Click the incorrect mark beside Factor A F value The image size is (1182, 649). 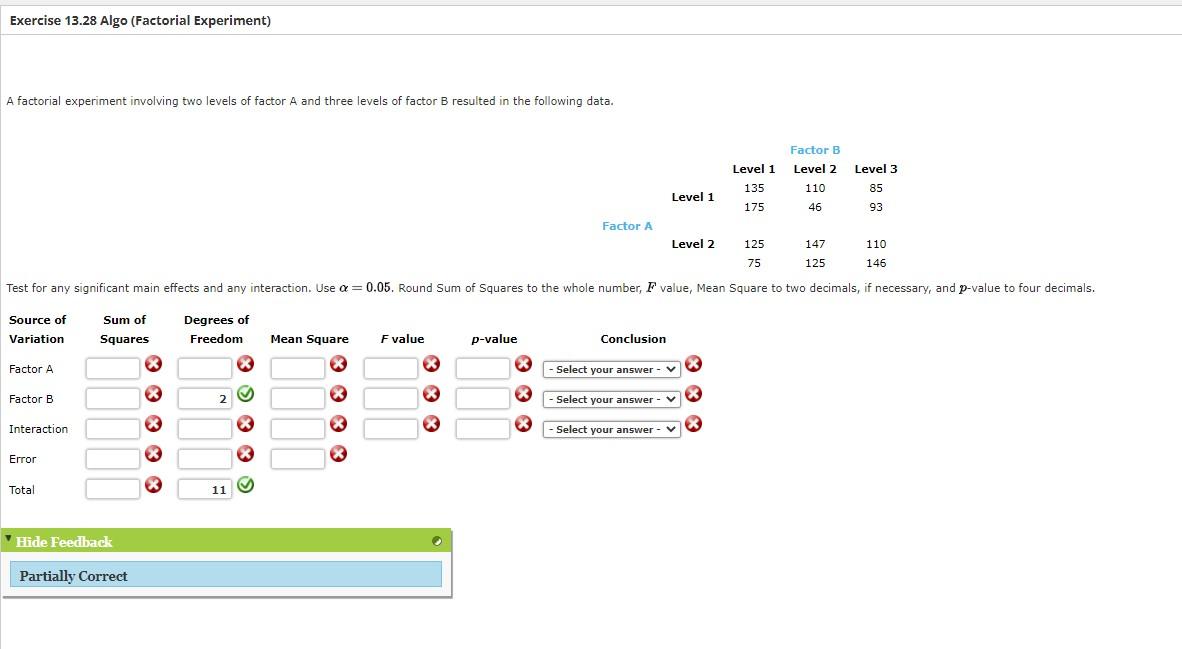431,363
